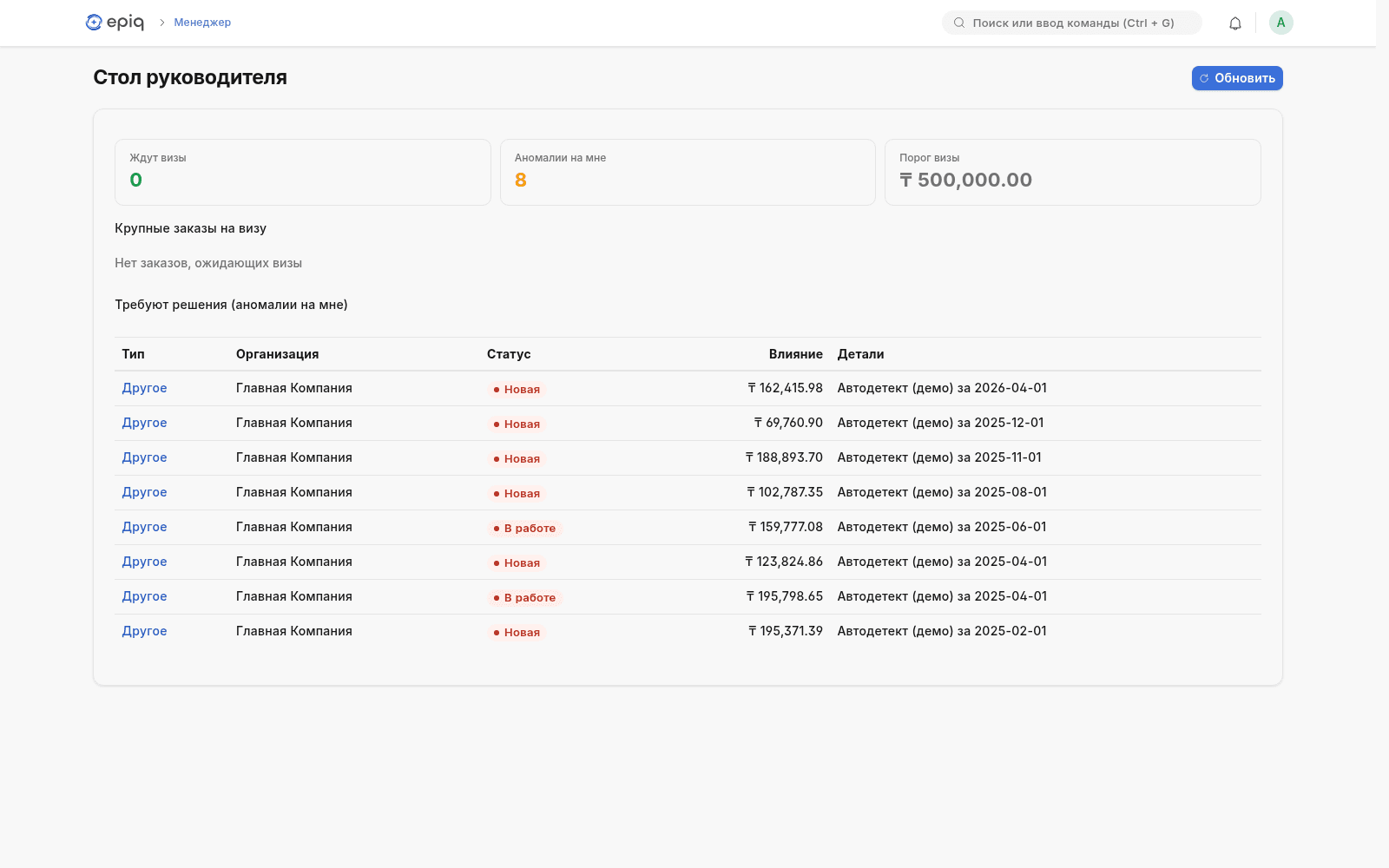1389x868 pixels.
Task: Click Новая badge for 2025-02-01 row
Action: coord(517,632)
